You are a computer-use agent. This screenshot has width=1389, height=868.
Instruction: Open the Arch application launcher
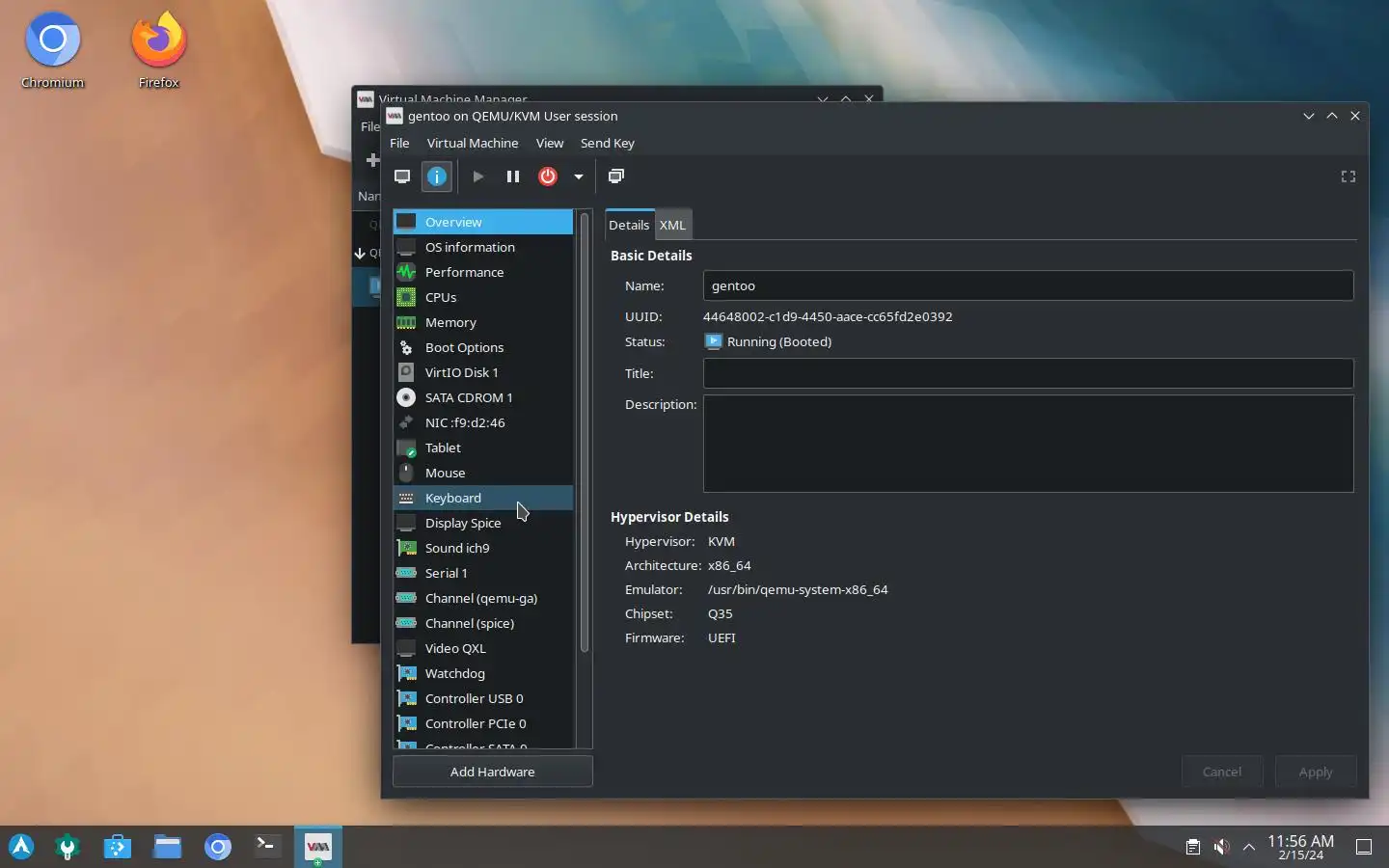tap(21, 847)
